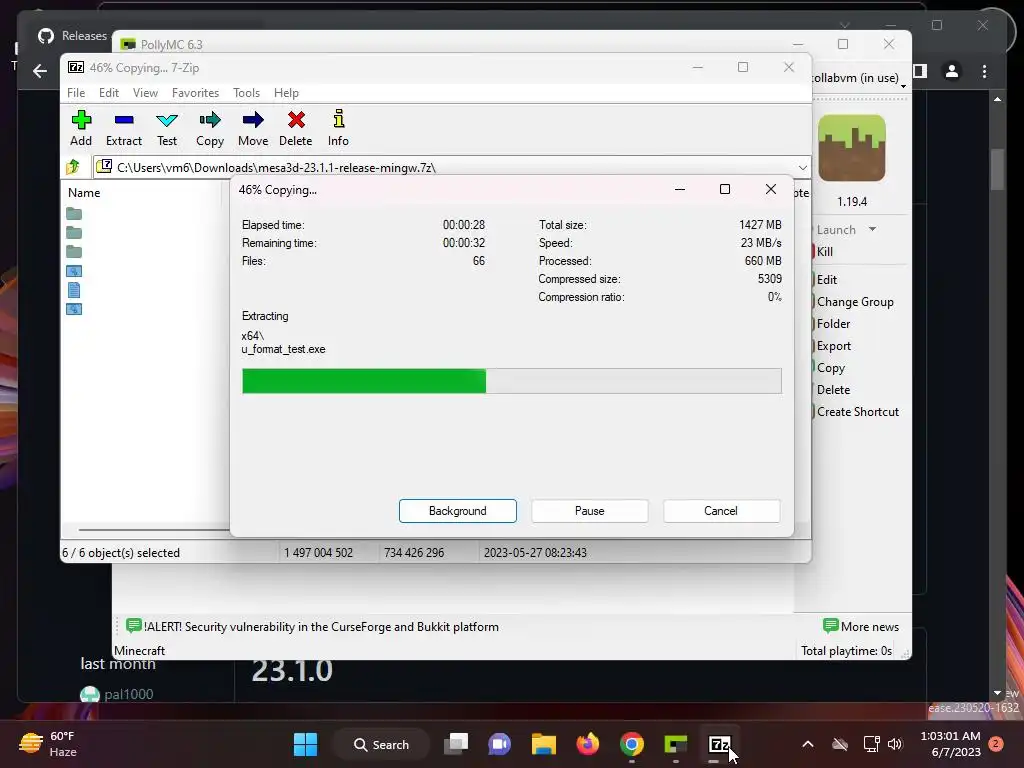Open the View menu
1024x768 pixels.
(145, 93)
